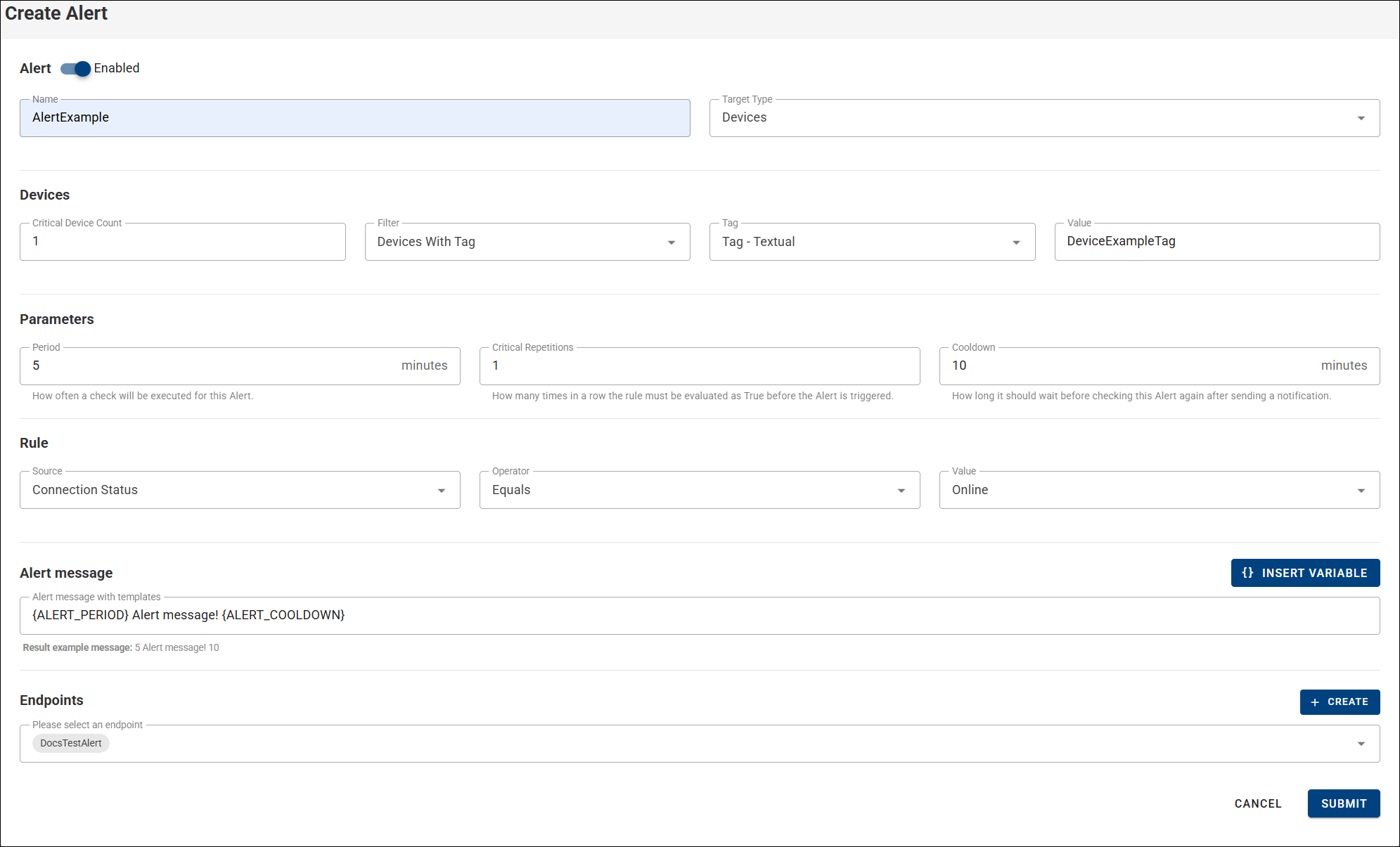Open the Target Type dropdown
Image resolution: width=1400 pixels, height=847 pixels.
1044,117
